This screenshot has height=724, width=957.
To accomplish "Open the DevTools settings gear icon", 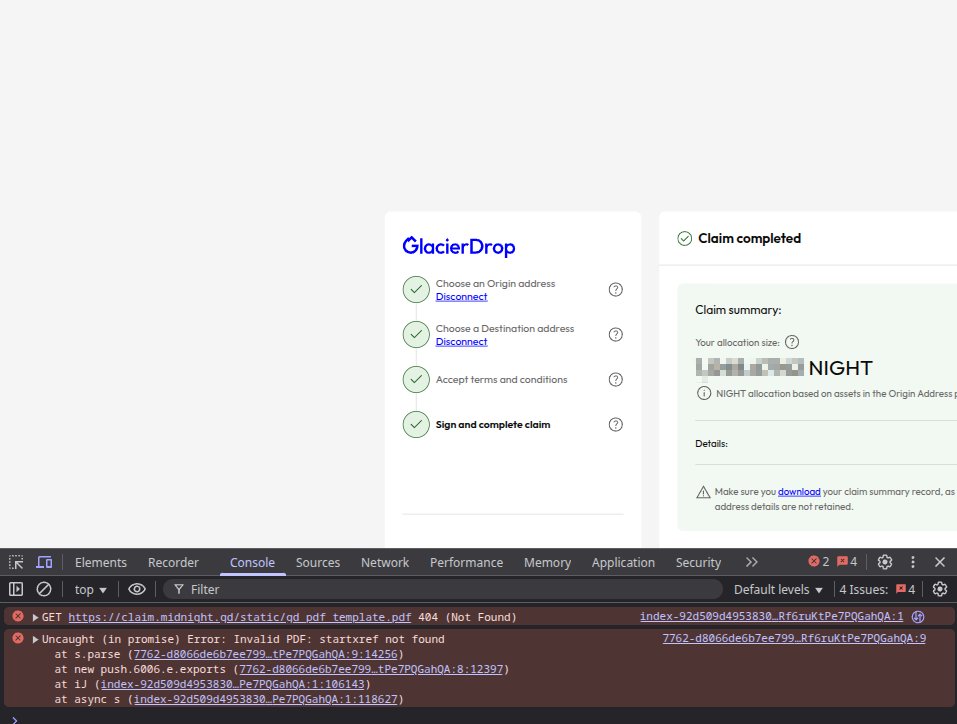I will point(884,562).
